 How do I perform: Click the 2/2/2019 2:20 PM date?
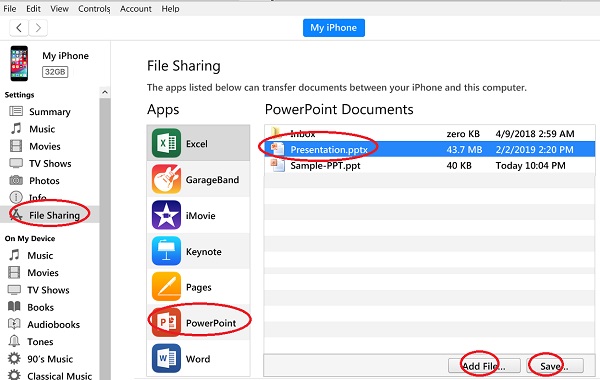[535, 149]
